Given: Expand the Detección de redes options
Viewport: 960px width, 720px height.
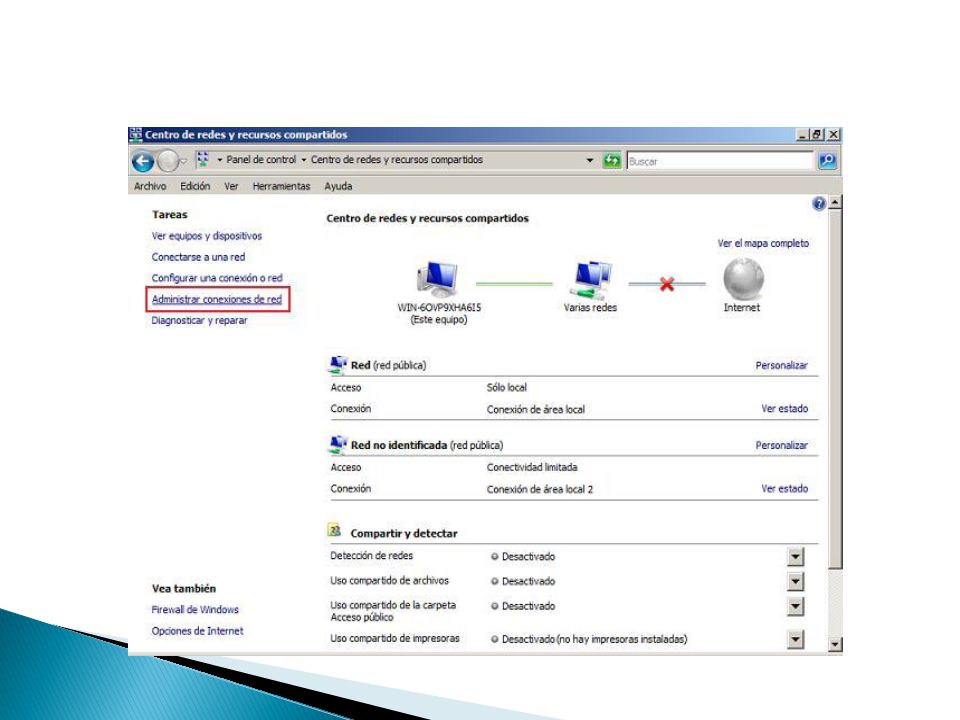Looking at the screenshot, I should click(x=795, y=557).
